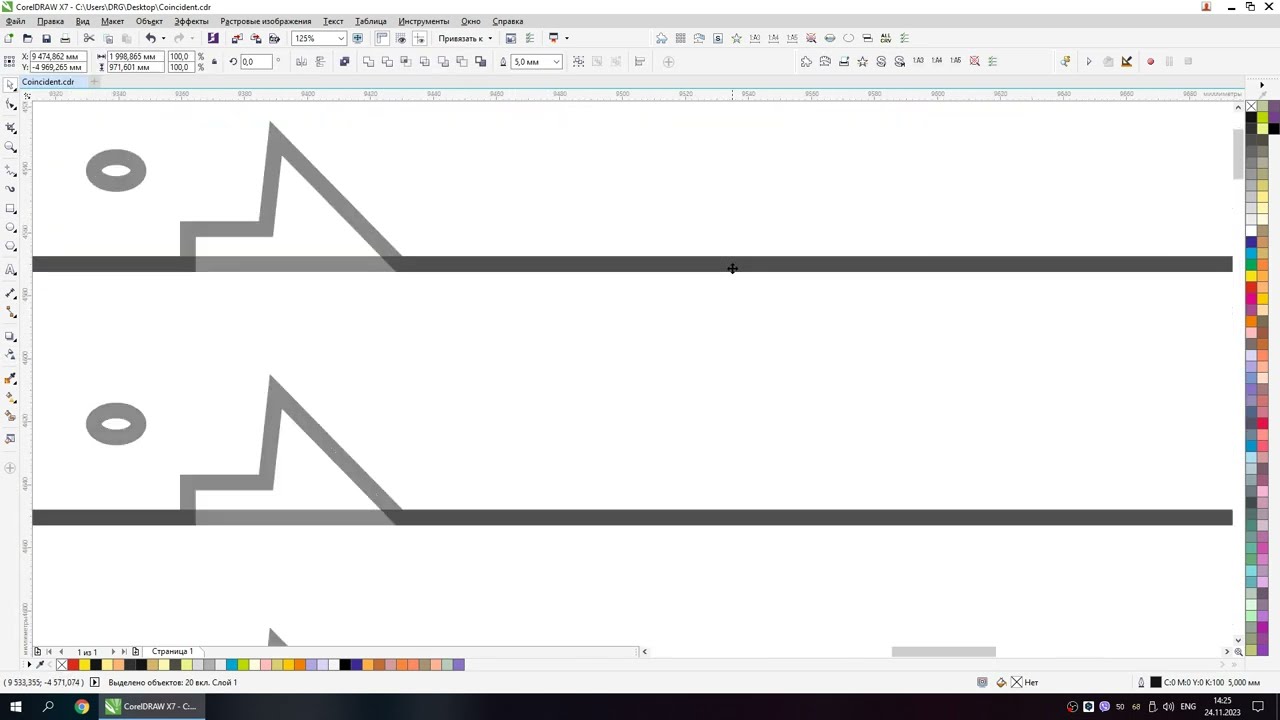Screen dimensions: 1280x720
Task: Click the red swatch in bottom palette
Action: click(73, 665)
